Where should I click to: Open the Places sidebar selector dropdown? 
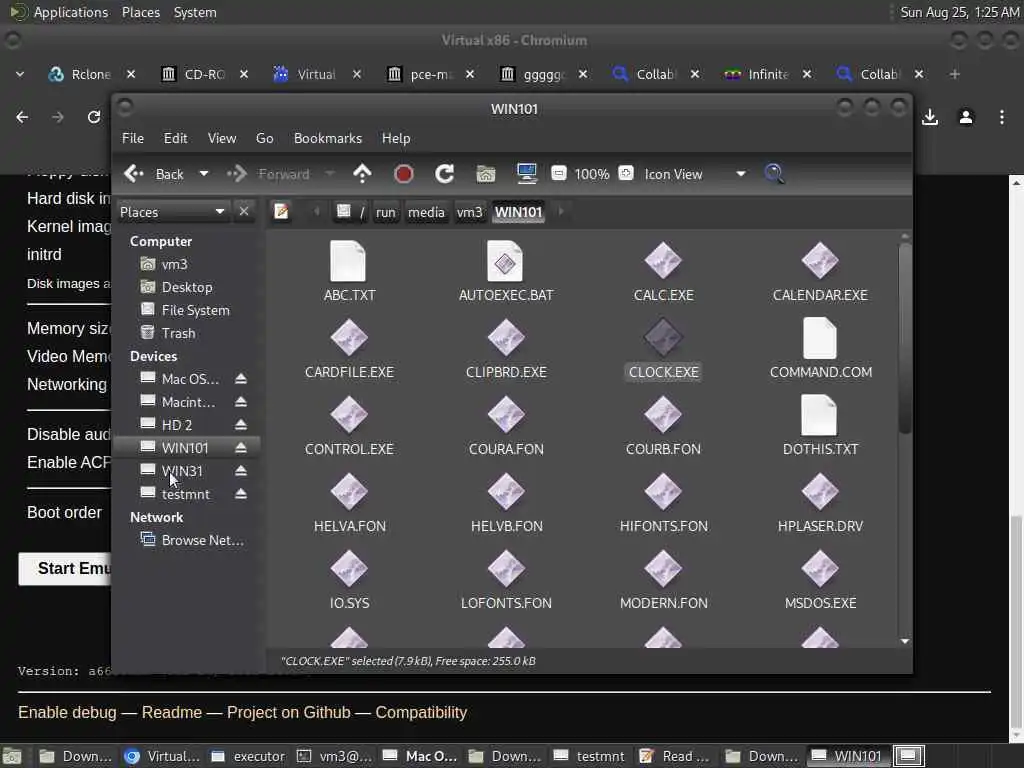click(172, 212)
